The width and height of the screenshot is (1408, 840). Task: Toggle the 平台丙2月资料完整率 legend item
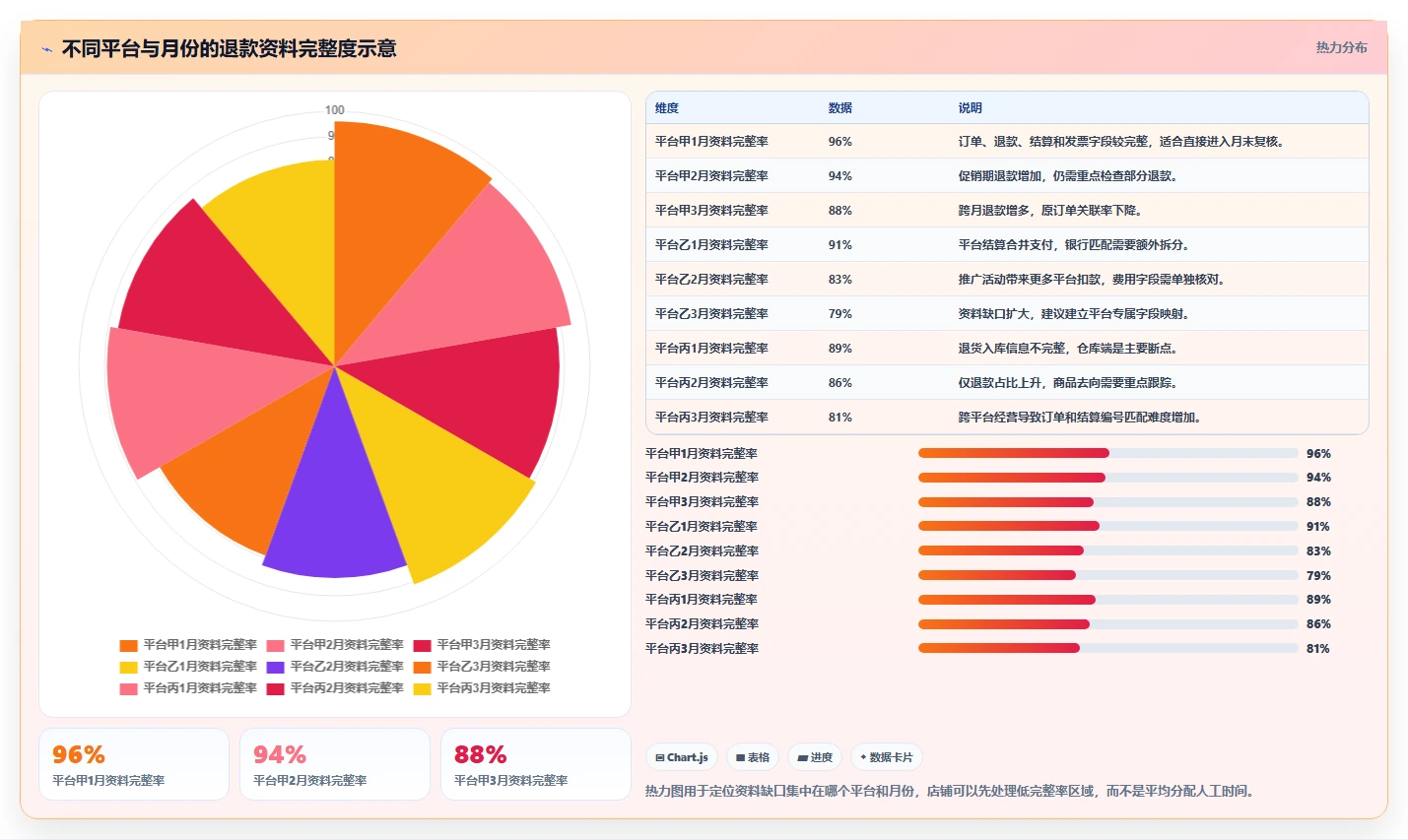click(335, 688)
